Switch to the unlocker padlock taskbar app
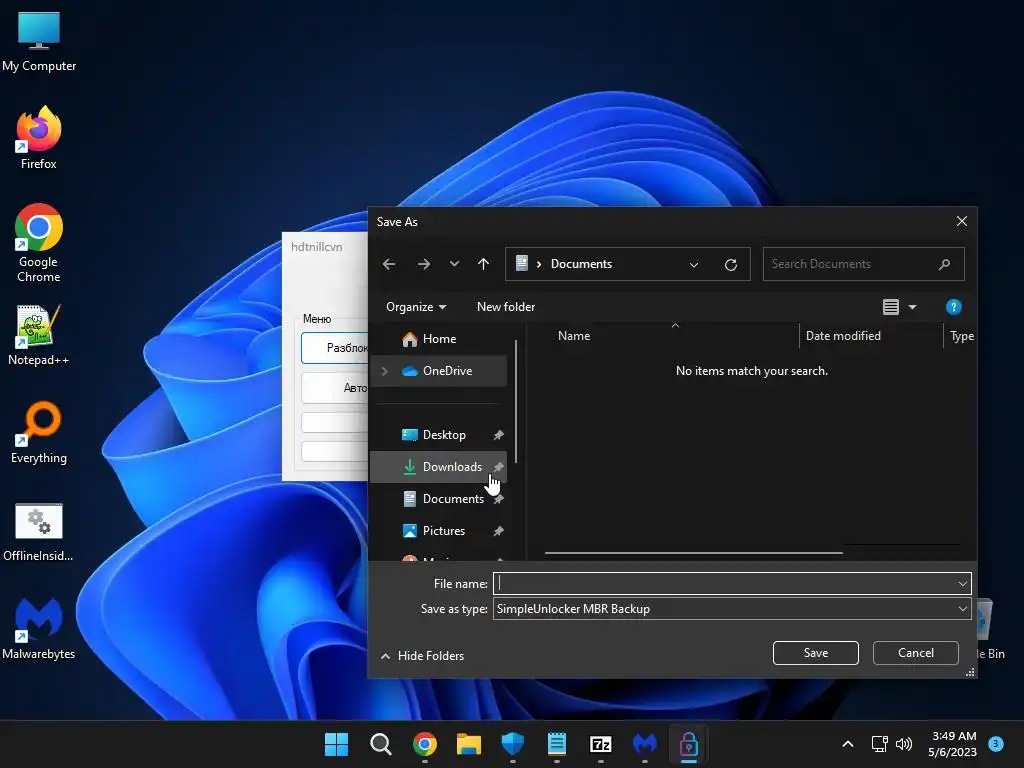1024x768 pixels. coord(689,744)
